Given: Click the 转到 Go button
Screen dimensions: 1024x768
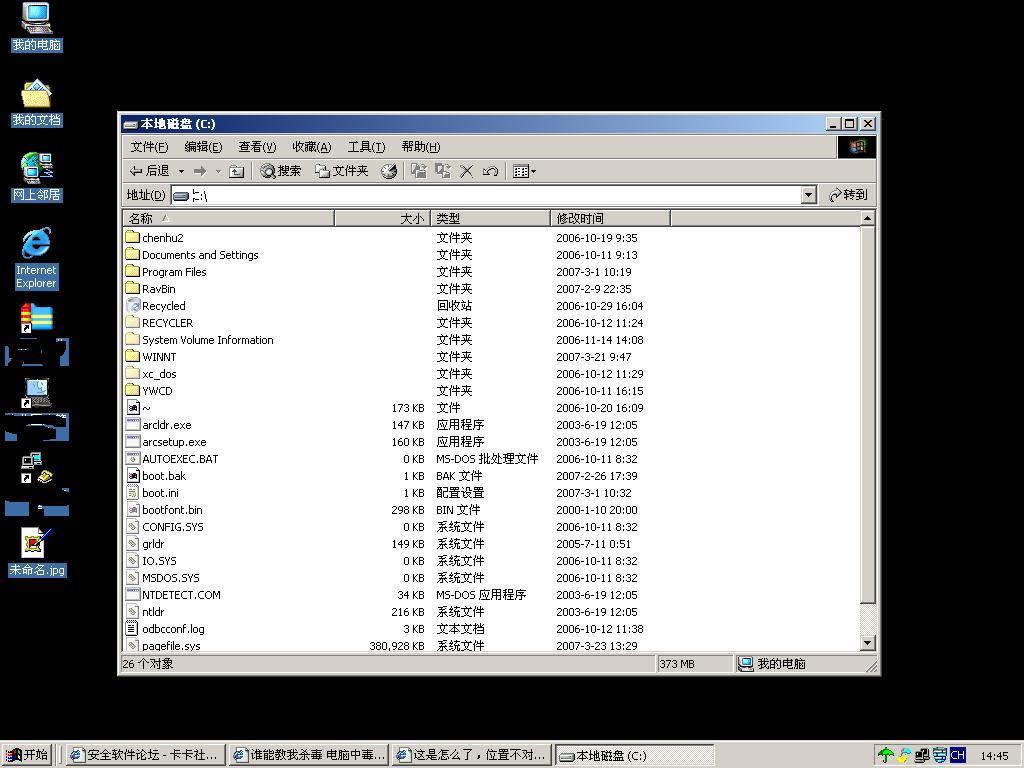Looking at the screenshot, I should point(848,195).
